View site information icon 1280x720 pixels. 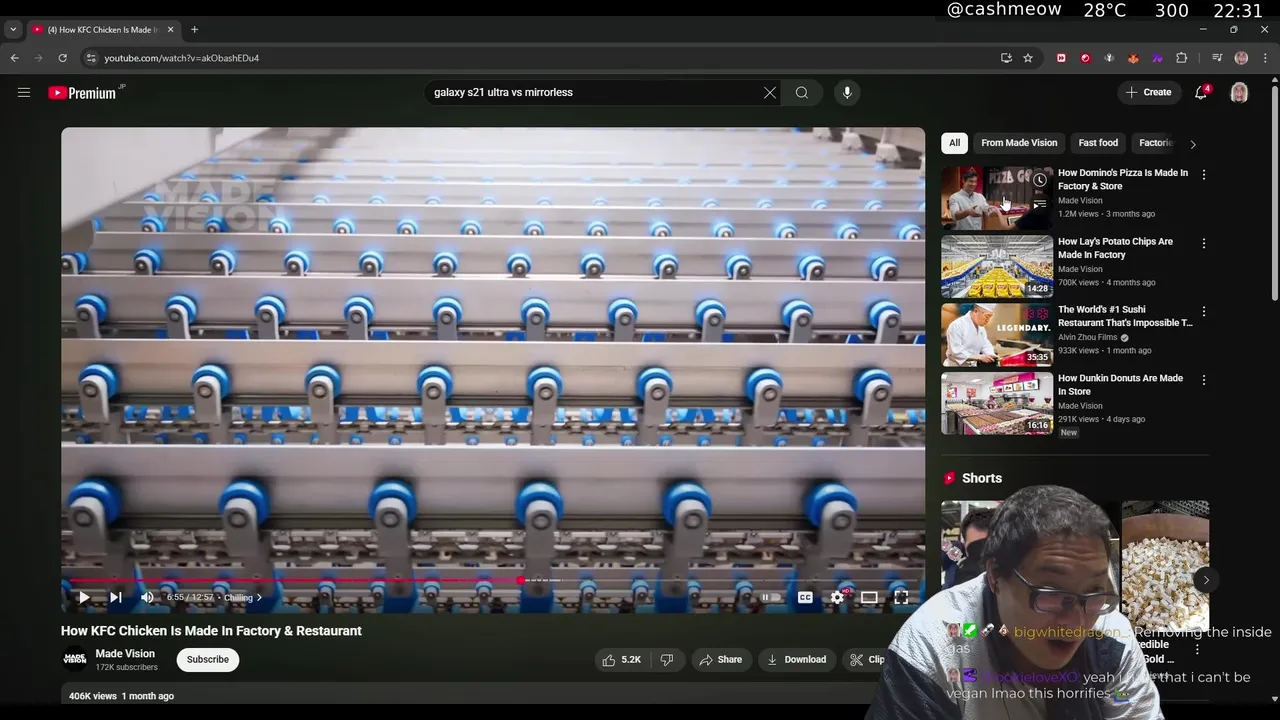(91, 58)
